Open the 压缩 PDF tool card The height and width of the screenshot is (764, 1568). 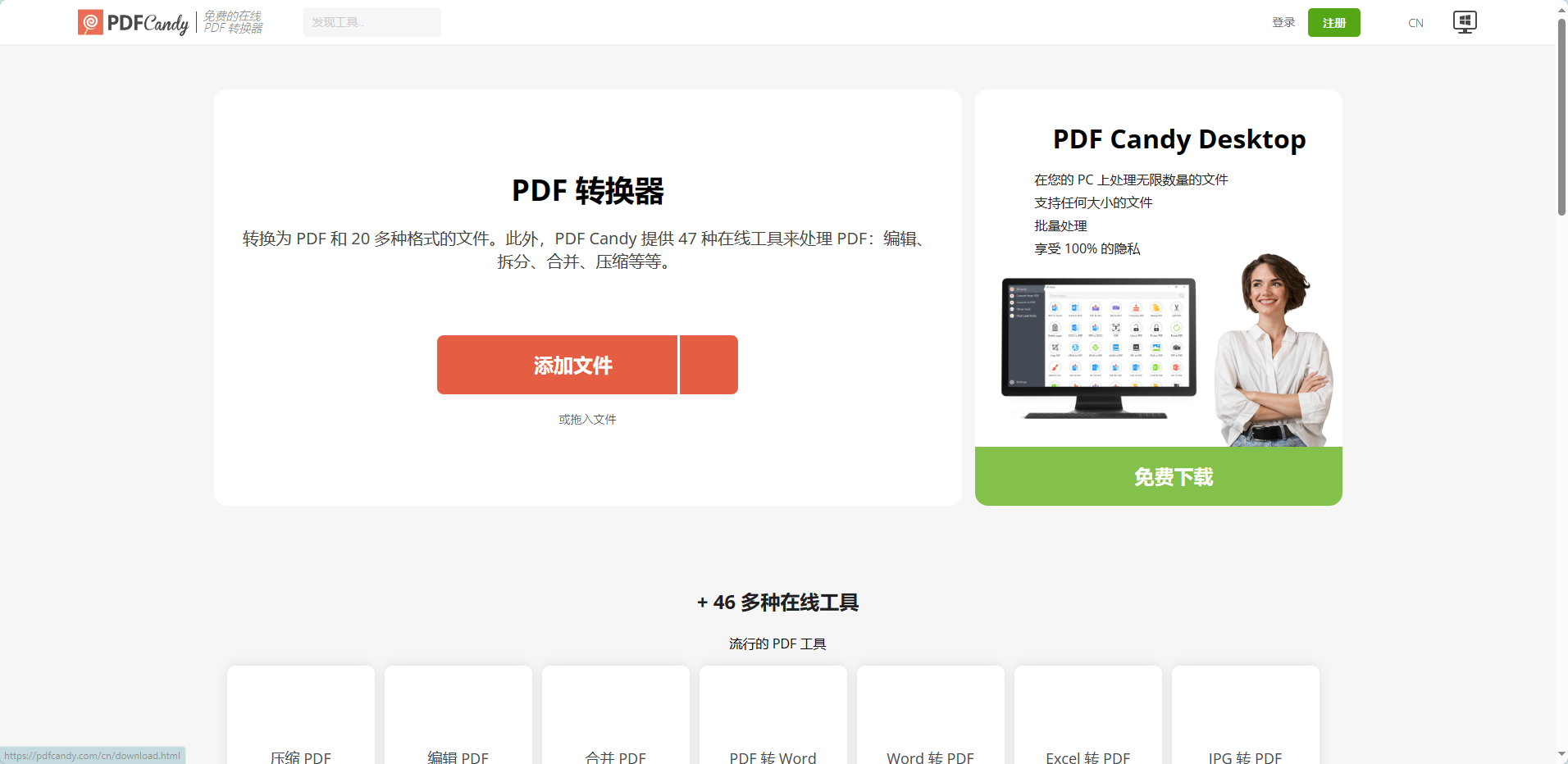tap(301, 715)
